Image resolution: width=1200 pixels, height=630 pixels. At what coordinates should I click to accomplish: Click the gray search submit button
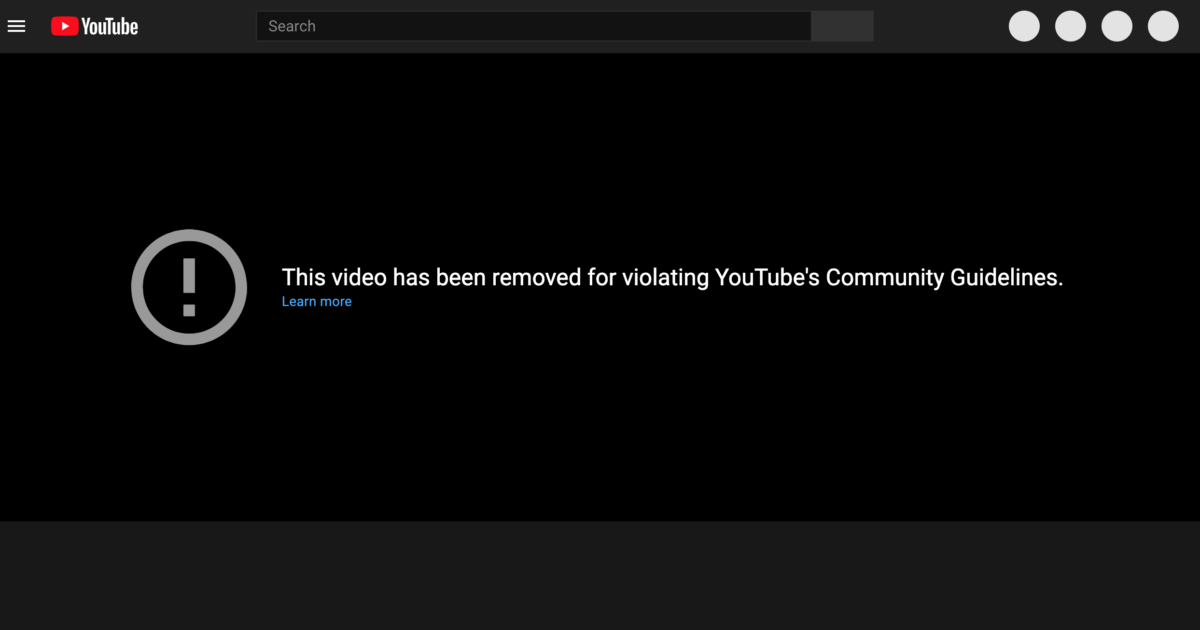(x=842, y=26)
